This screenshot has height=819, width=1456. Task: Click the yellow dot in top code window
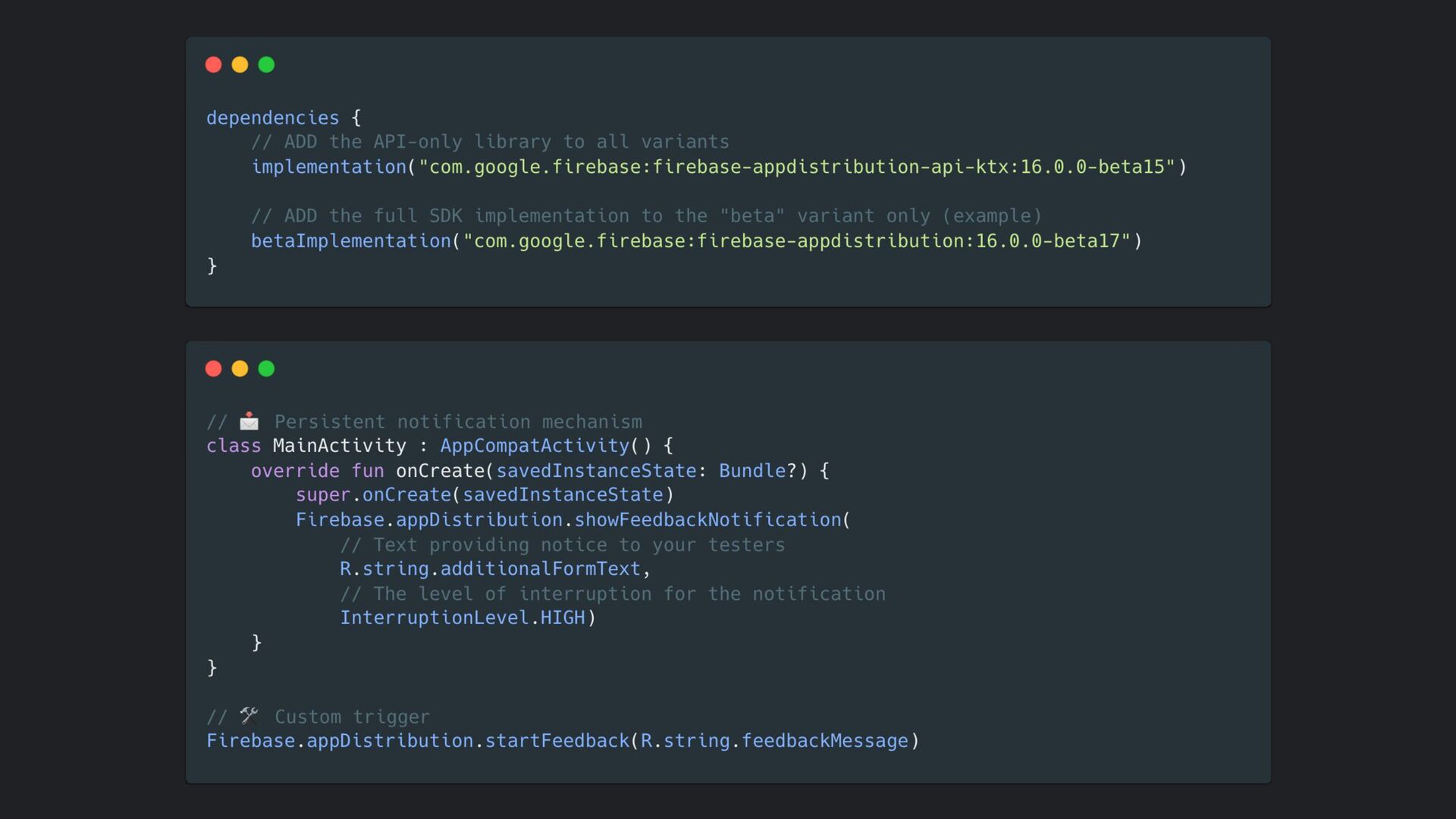tap(240, 64)
